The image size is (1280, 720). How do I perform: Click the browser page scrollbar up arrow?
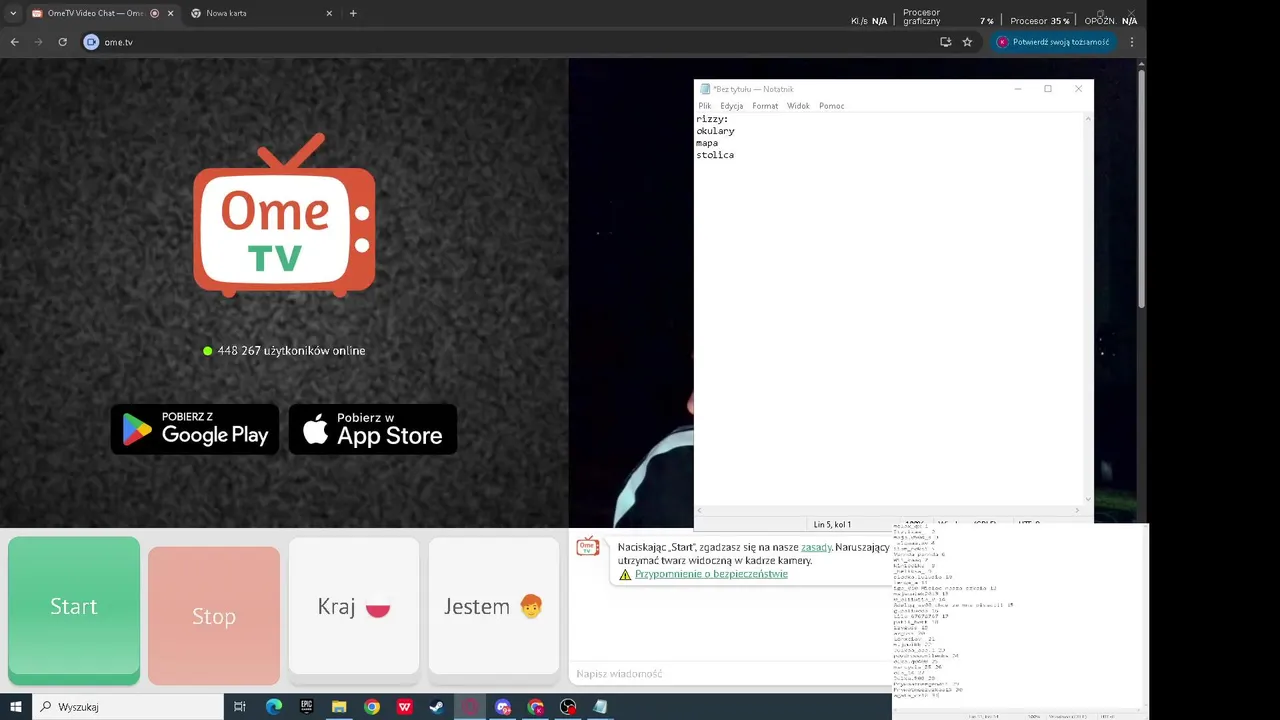(1142, 64)
